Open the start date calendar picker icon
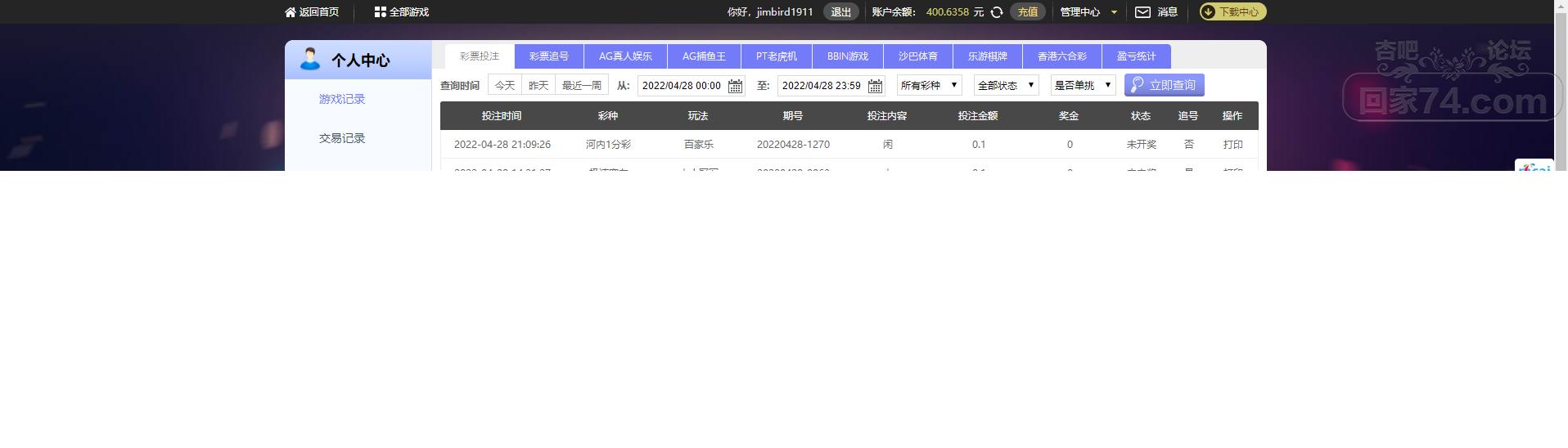Viewport: 1568px width, 448px height. tap(736, 86)
